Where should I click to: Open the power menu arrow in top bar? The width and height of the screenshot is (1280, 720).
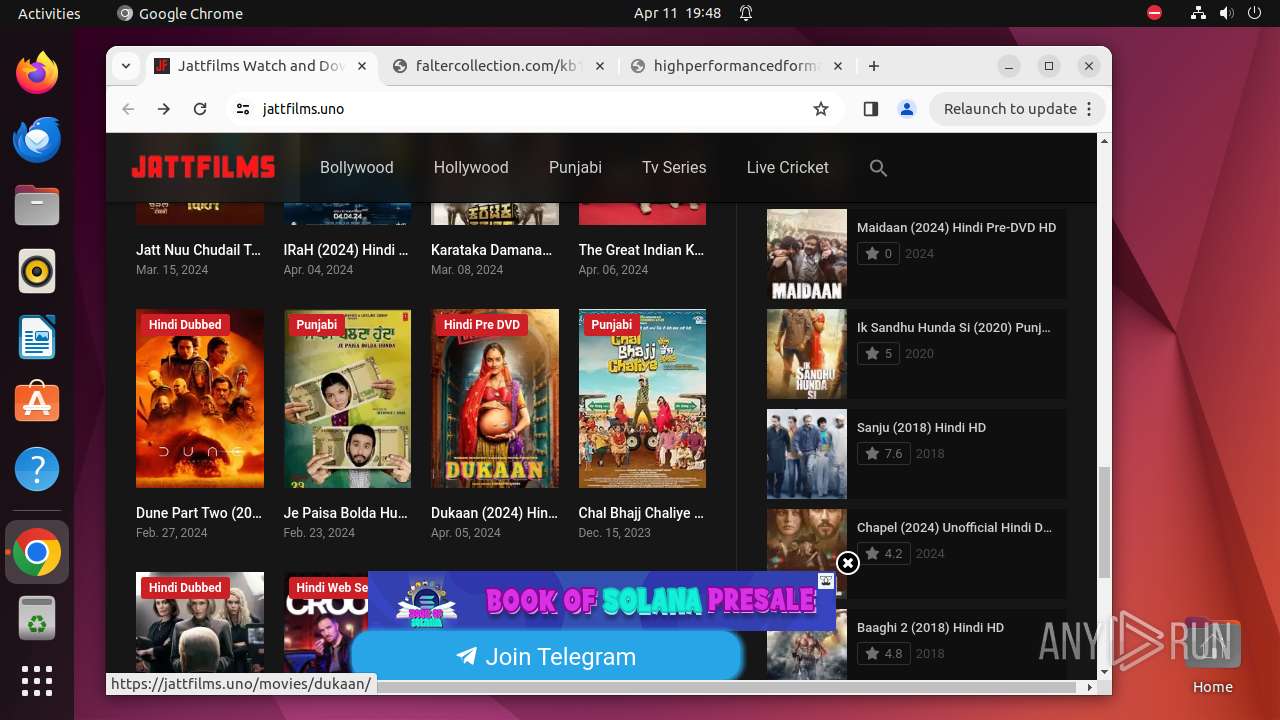(1254, 13)
